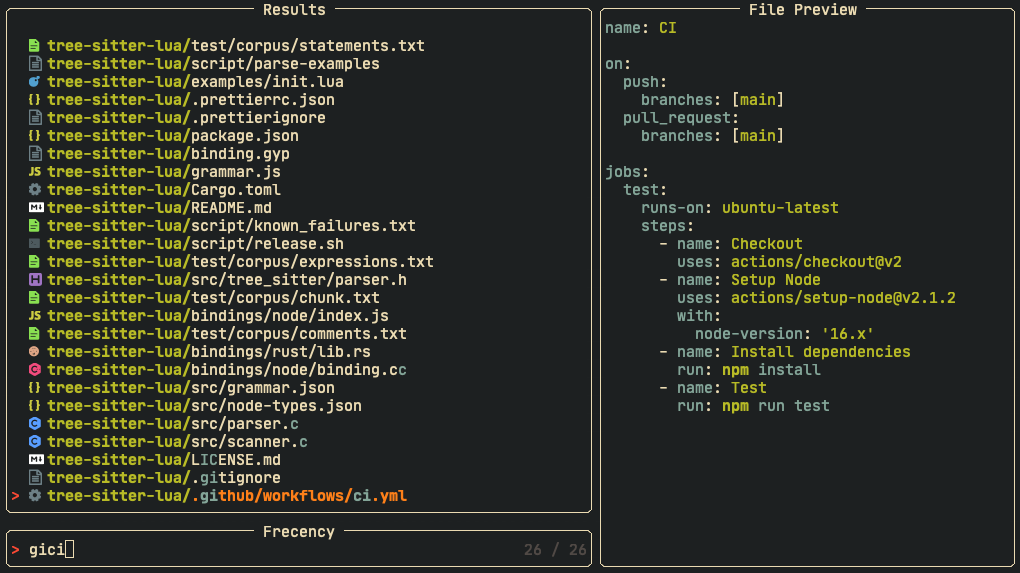Select tree-sitter-lua/test/corpus/expressions.txt result
1020x573 pixels.
tap(240, 261)
